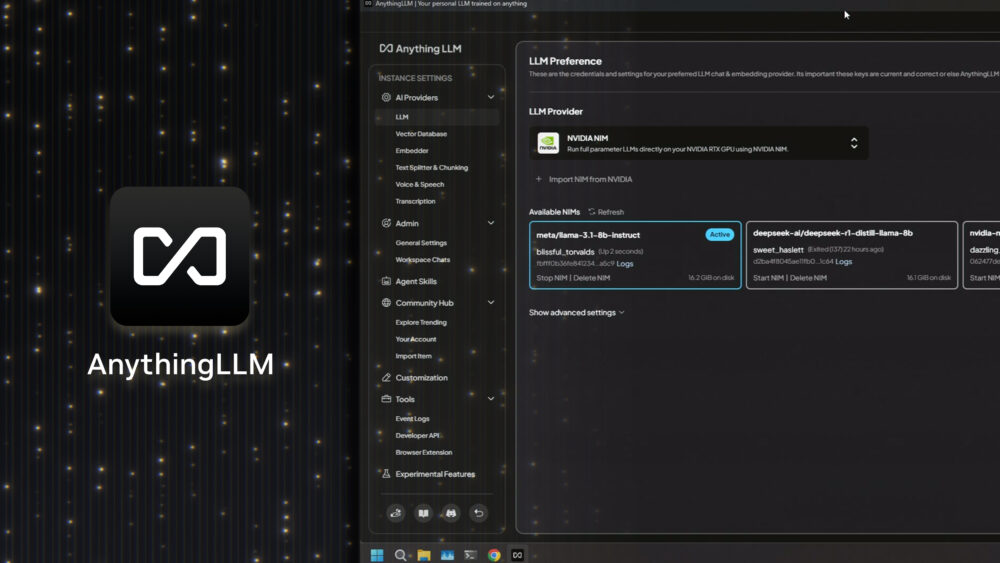
Task: Open Transcription settings
Action: 415,201
